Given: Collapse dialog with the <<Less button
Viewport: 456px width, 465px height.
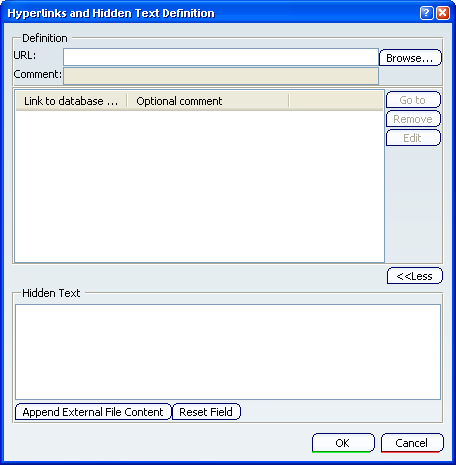Looking at the screenshot, I should (415, 276).
